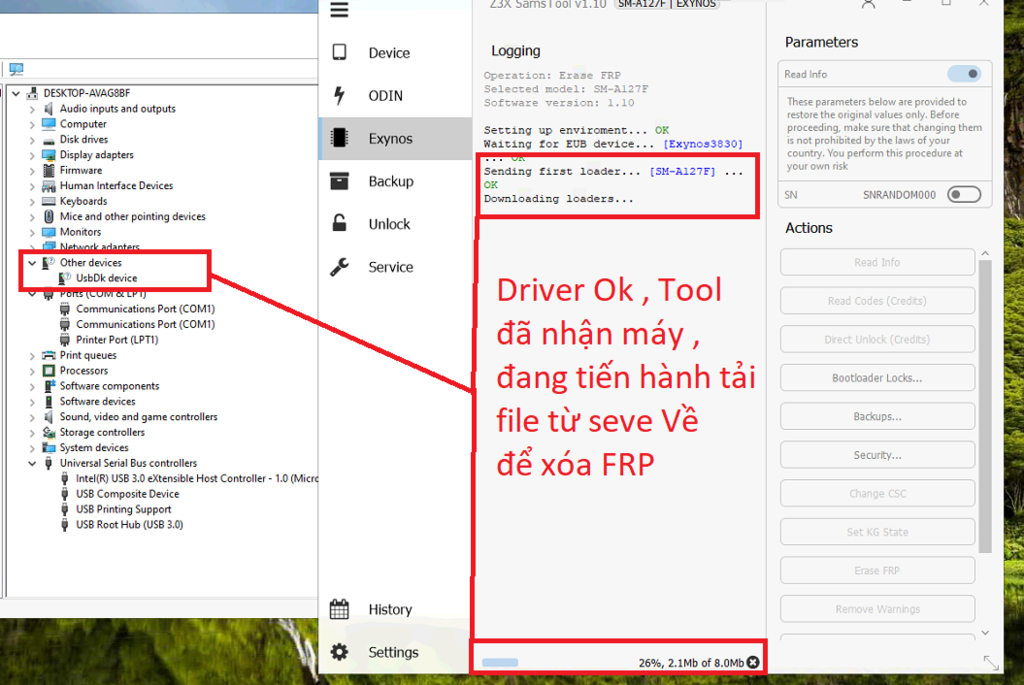
Task: Expand the Audio inputs and outputs node
Action: pyautogui.click(x=32, y=108)
